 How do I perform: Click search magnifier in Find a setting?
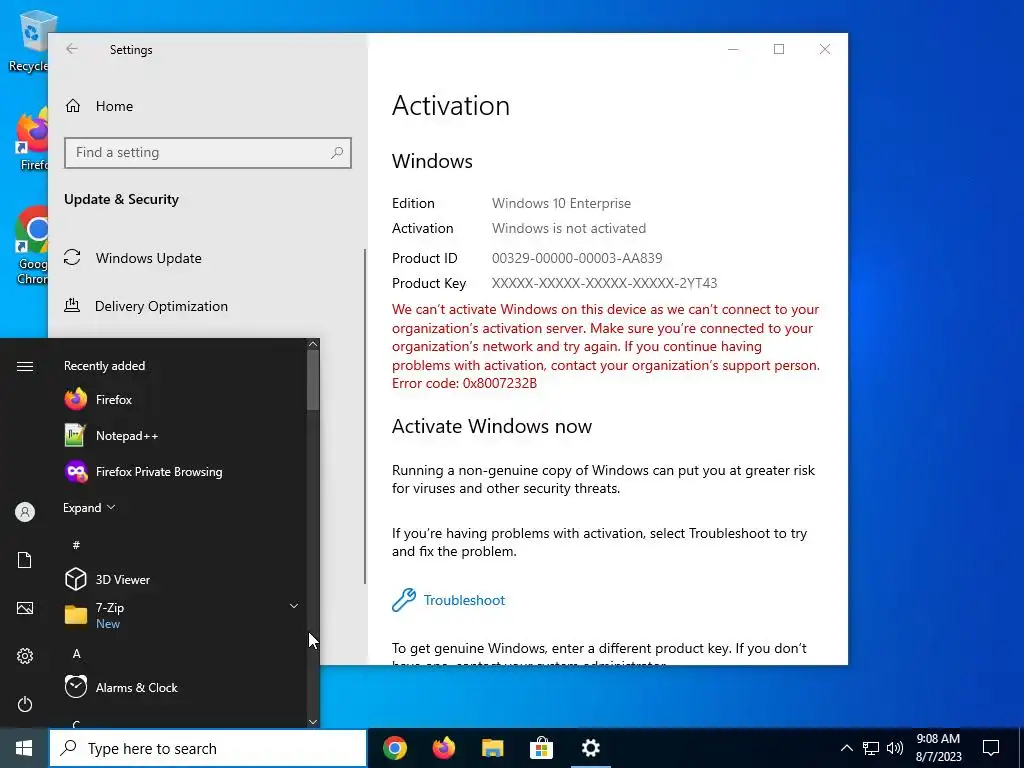click(337, 153)
